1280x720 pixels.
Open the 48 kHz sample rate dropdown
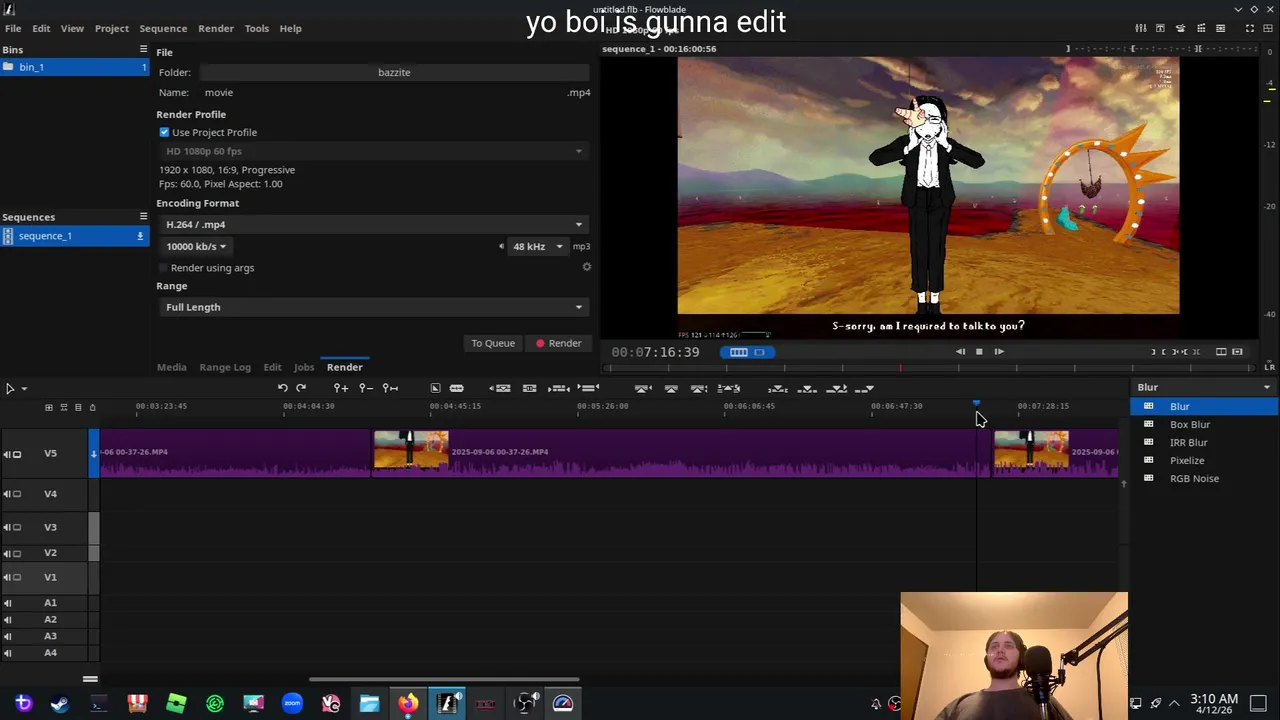click(x=538, y=246)
